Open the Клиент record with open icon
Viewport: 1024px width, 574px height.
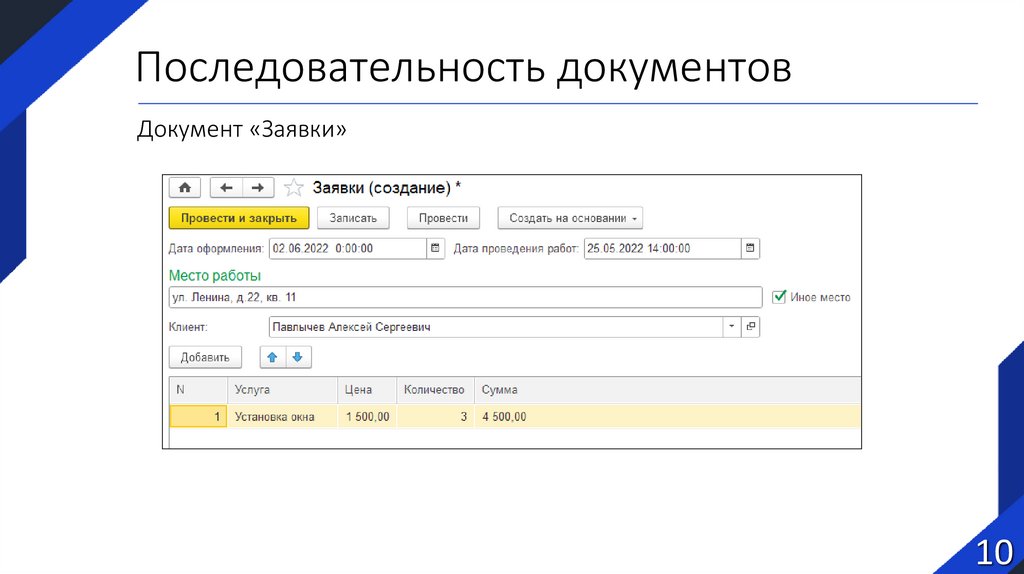click(x=751, y=327)
